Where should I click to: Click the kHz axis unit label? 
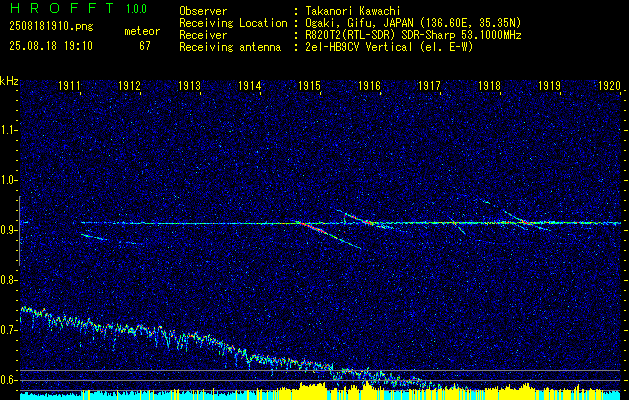[x=9, y=81]
